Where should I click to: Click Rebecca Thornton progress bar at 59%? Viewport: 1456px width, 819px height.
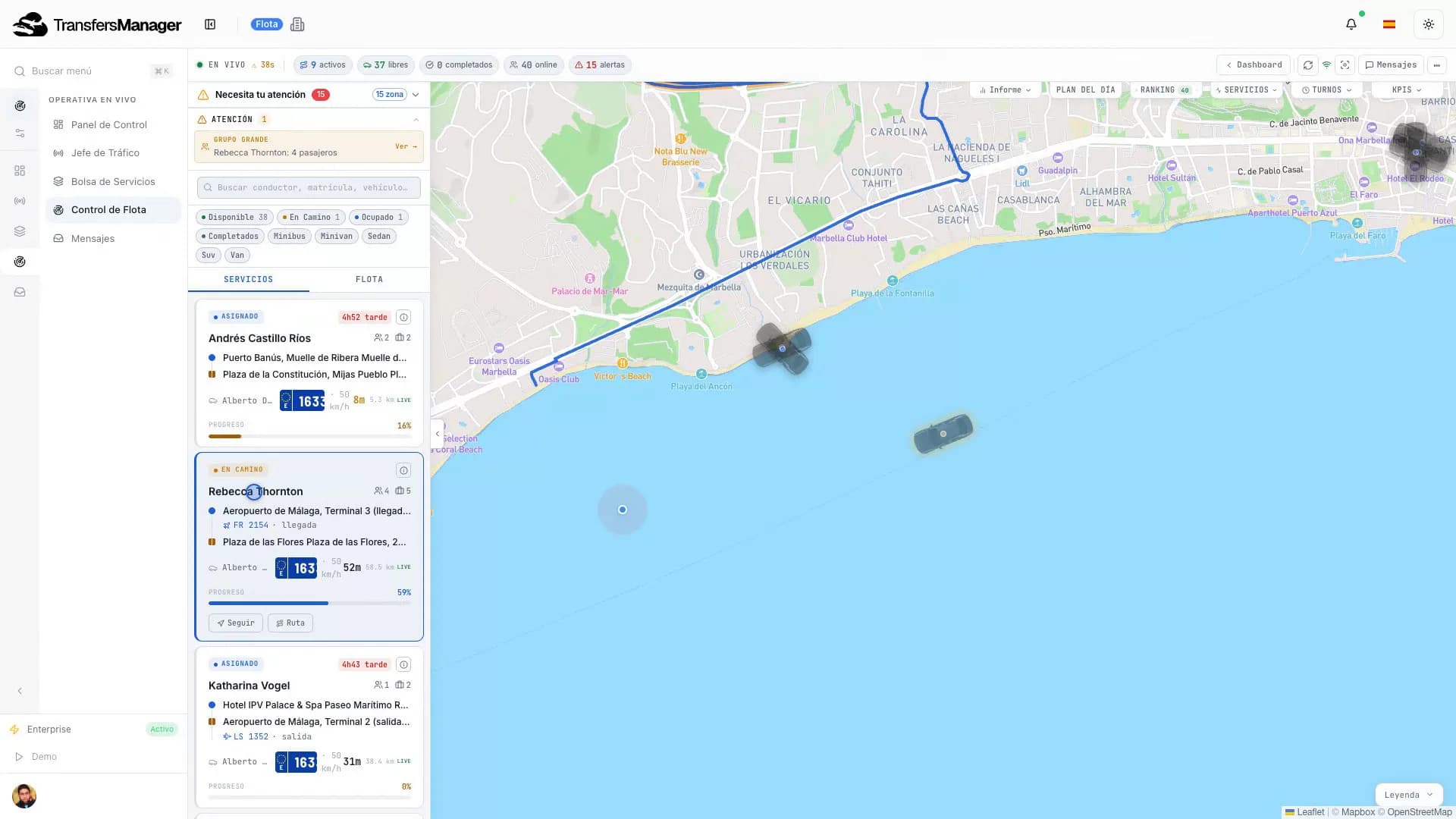click(x=309, y=604)
